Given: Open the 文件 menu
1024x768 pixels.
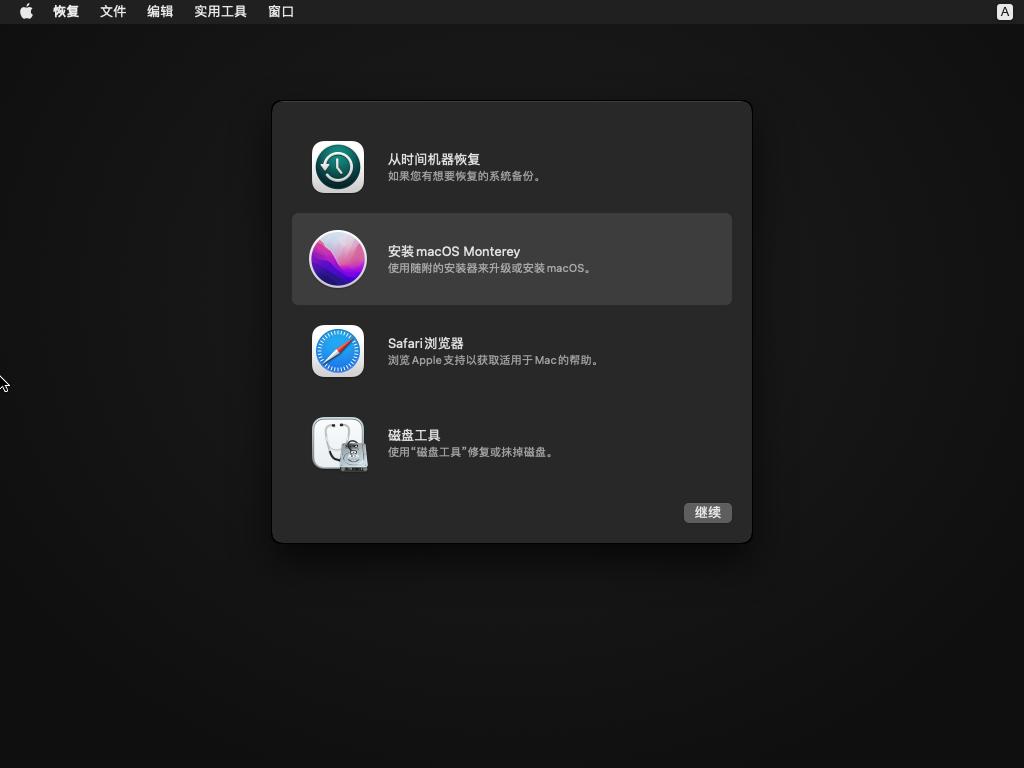Looking at the screenshot, I should (112, 12).
